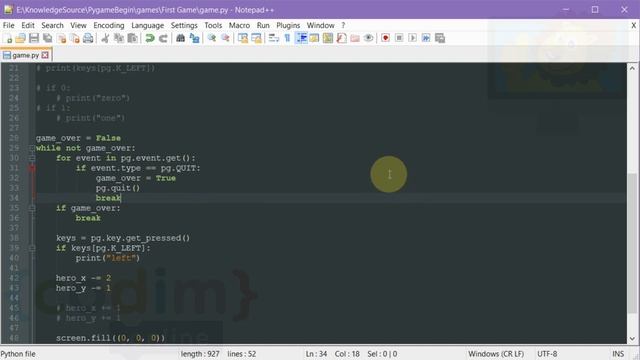Click the Zoom Out toolbar icon
640x360 pixels.
225,38
